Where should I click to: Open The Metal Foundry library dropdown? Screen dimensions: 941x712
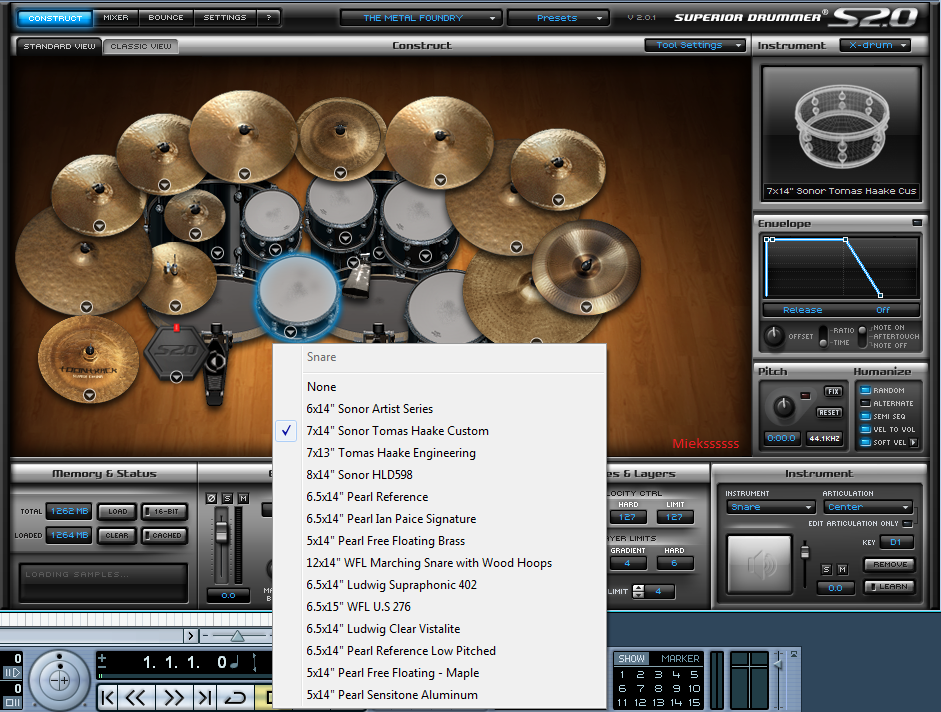coord(421,18)
